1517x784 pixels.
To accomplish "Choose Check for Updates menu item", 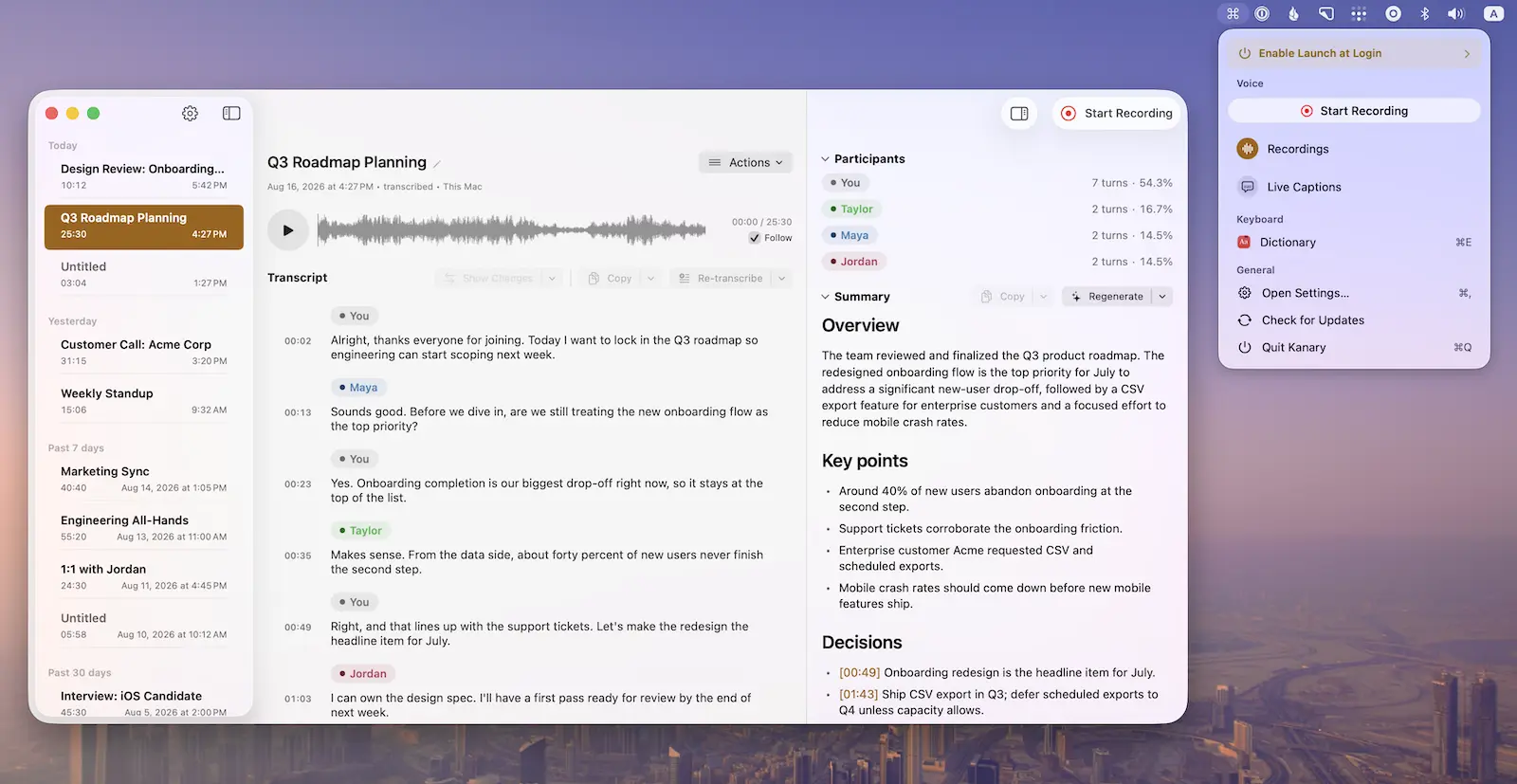I will (x=1354, y=320).
